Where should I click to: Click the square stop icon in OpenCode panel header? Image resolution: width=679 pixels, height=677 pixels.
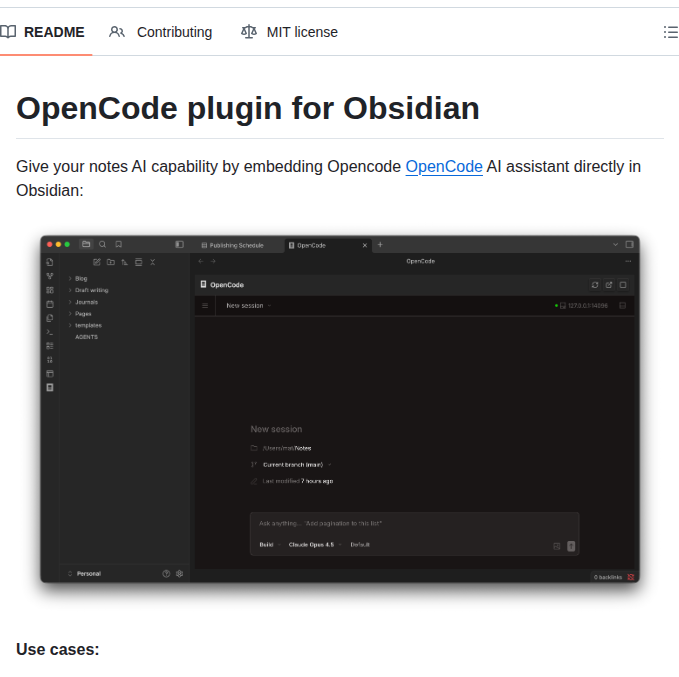pyautogui.click(x=623, y=285)
